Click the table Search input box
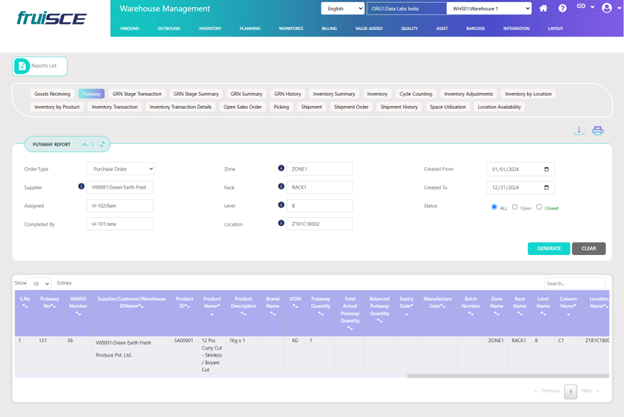 click(x=574, y=283)
